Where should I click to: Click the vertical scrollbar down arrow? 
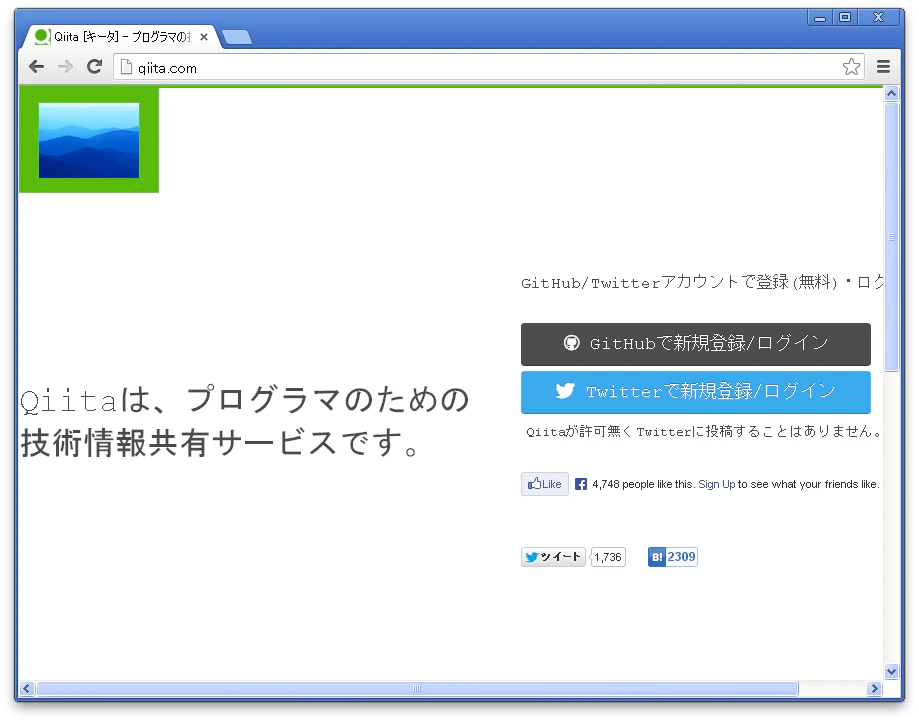tap(891, 671)
